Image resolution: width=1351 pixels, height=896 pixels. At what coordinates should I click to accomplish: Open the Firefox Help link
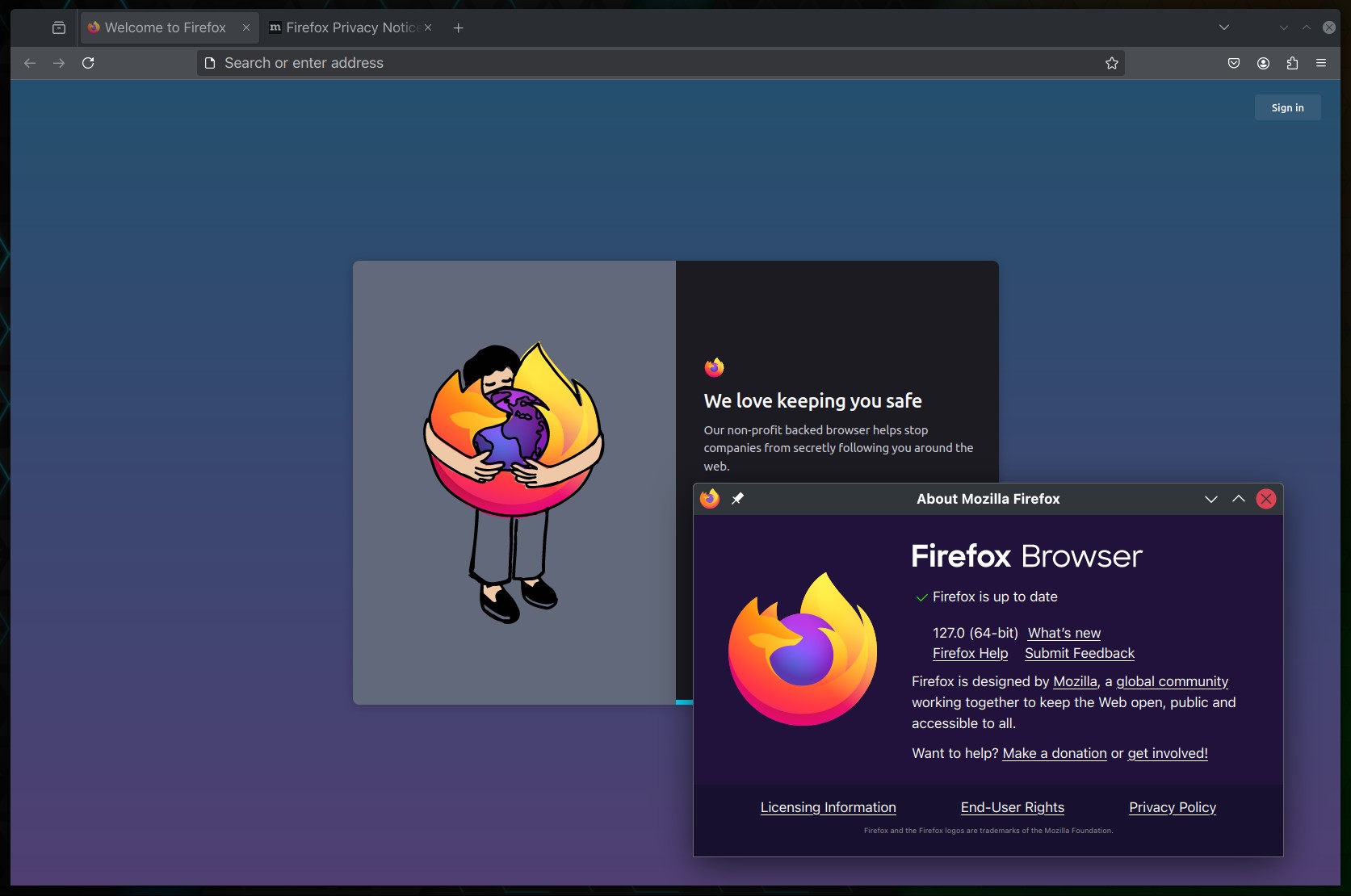[970, 653]
